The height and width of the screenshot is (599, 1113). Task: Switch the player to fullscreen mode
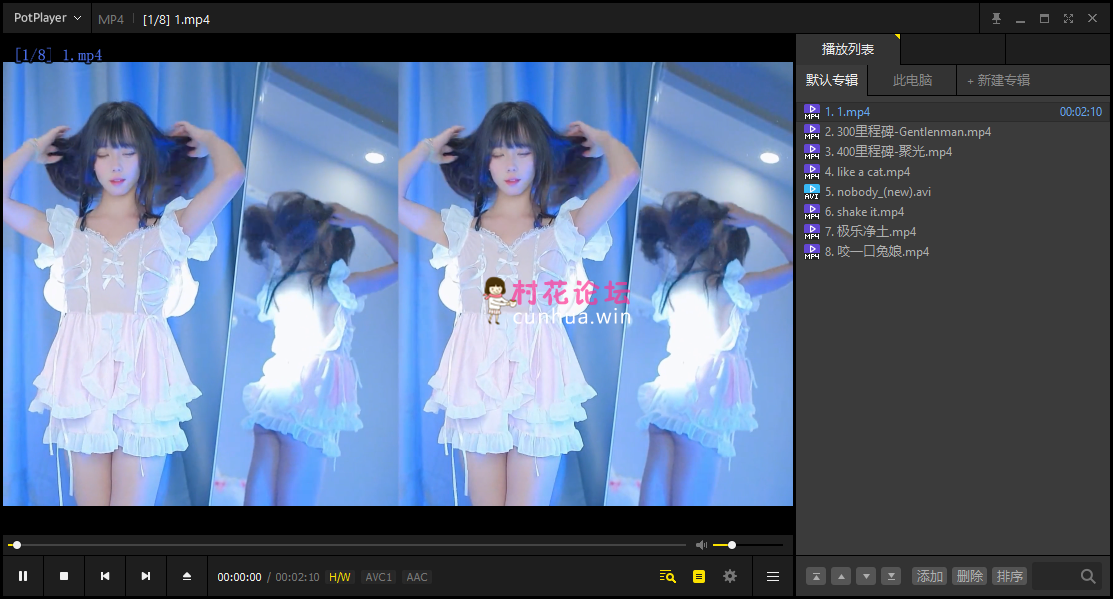(1068, 18)
